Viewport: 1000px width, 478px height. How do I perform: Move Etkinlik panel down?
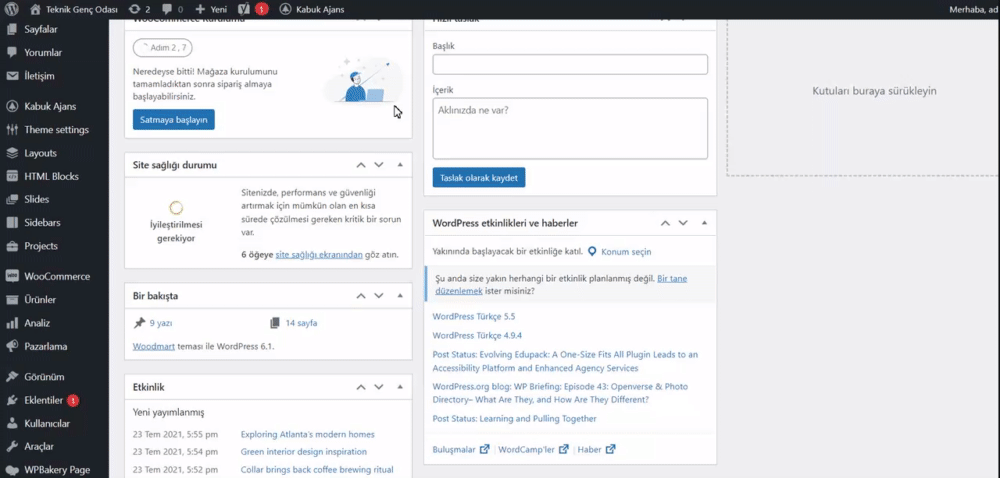(x=379, y=387)
